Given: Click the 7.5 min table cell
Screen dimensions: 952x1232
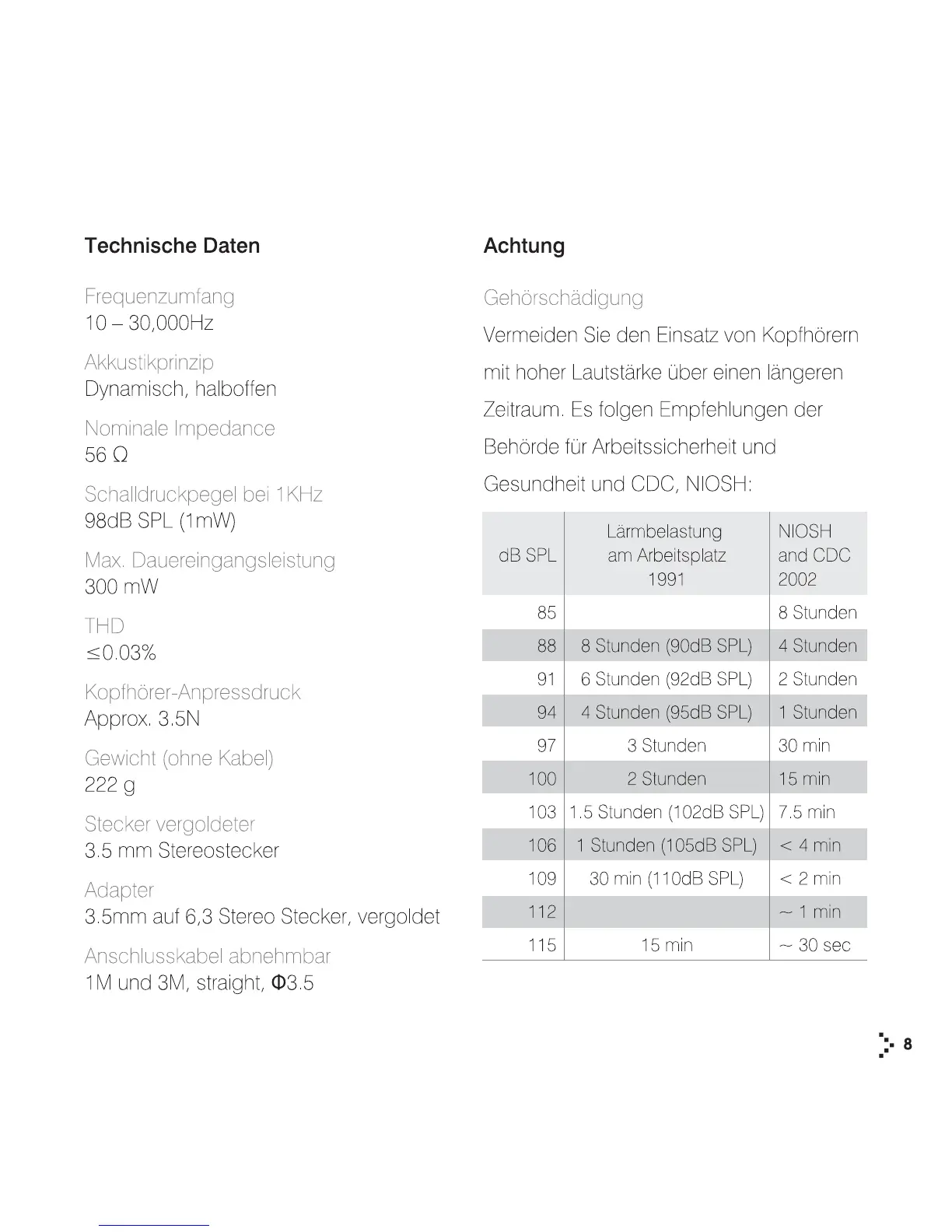Looking at the screenshot, I should pos(807,813).
